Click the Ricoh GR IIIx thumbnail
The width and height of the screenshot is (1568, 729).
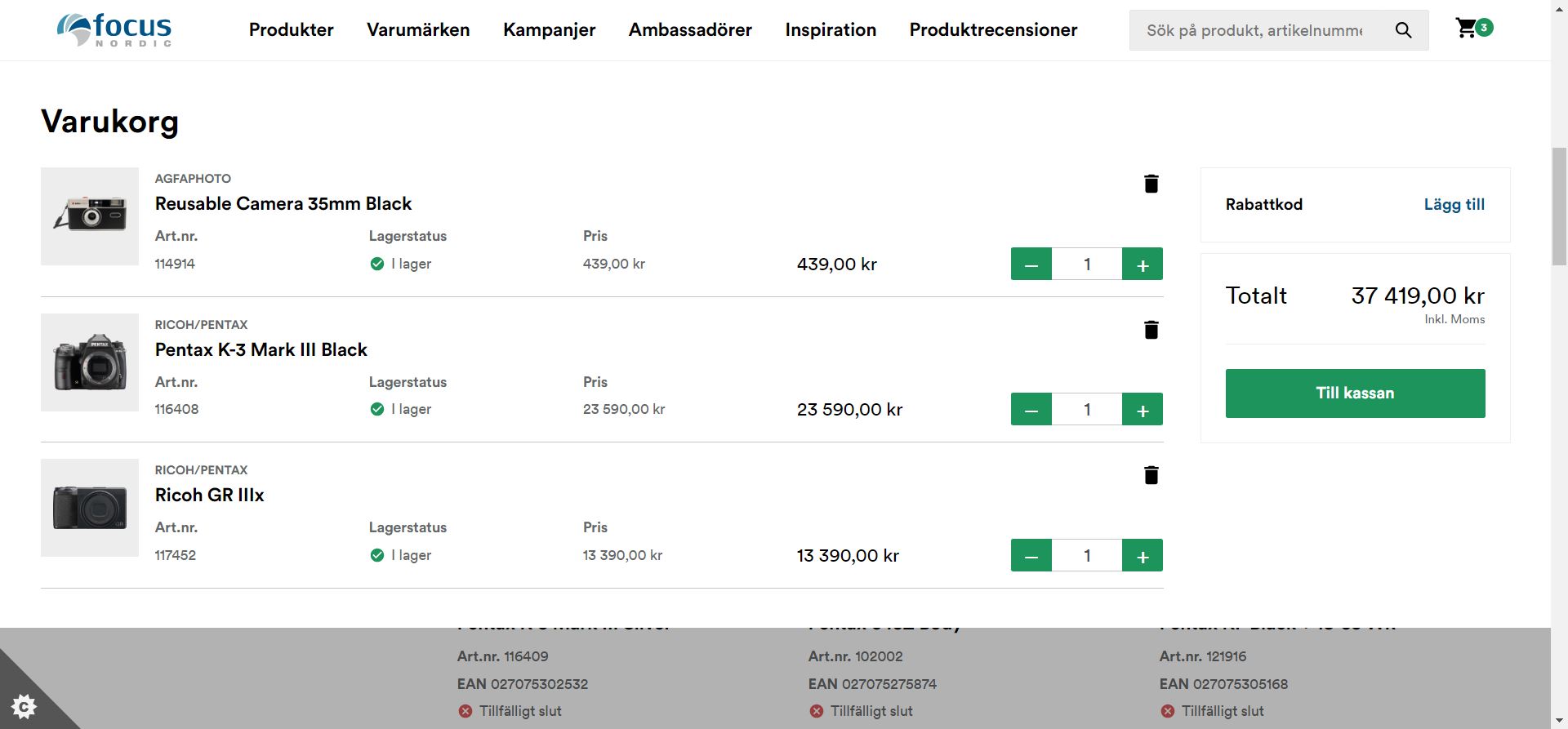[x=90, y=508]
